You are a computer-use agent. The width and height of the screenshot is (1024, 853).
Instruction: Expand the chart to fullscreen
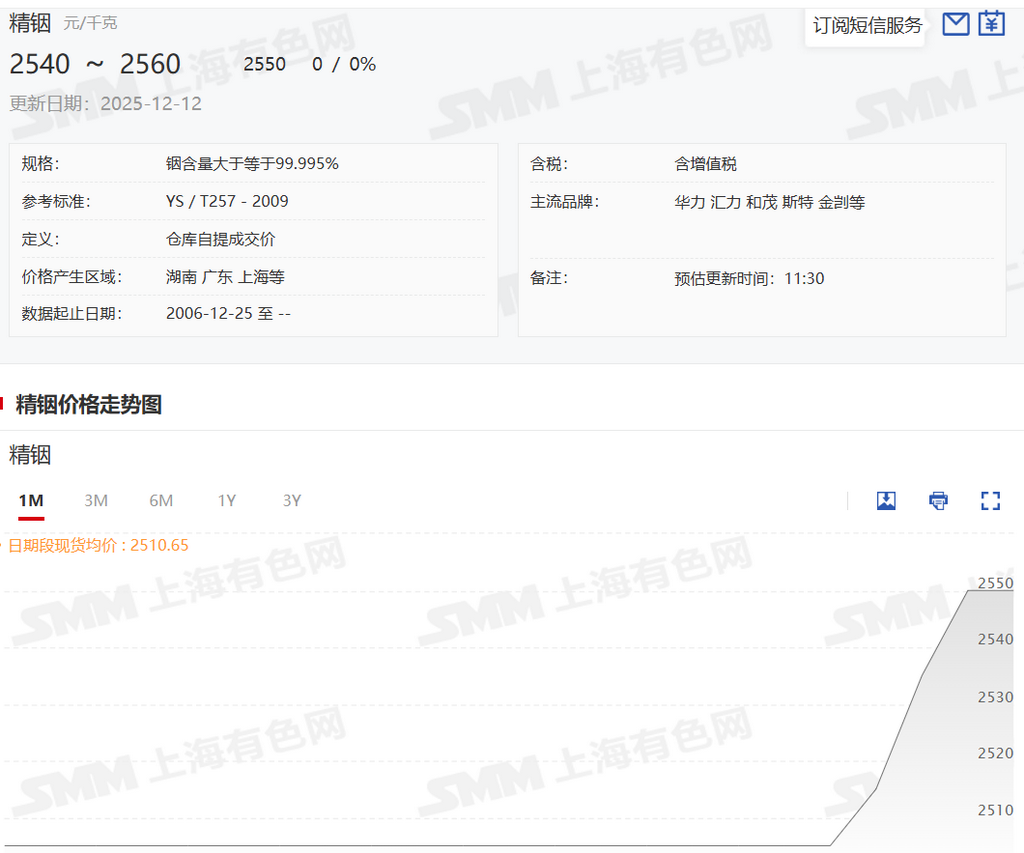pos(990,501)
